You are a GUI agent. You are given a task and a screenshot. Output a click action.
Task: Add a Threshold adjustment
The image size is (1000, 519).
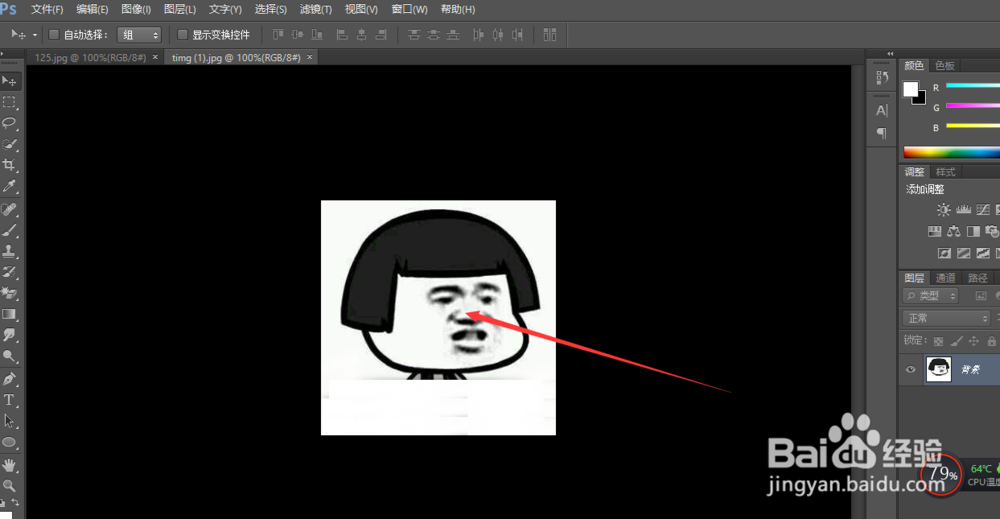click(983, 254)
